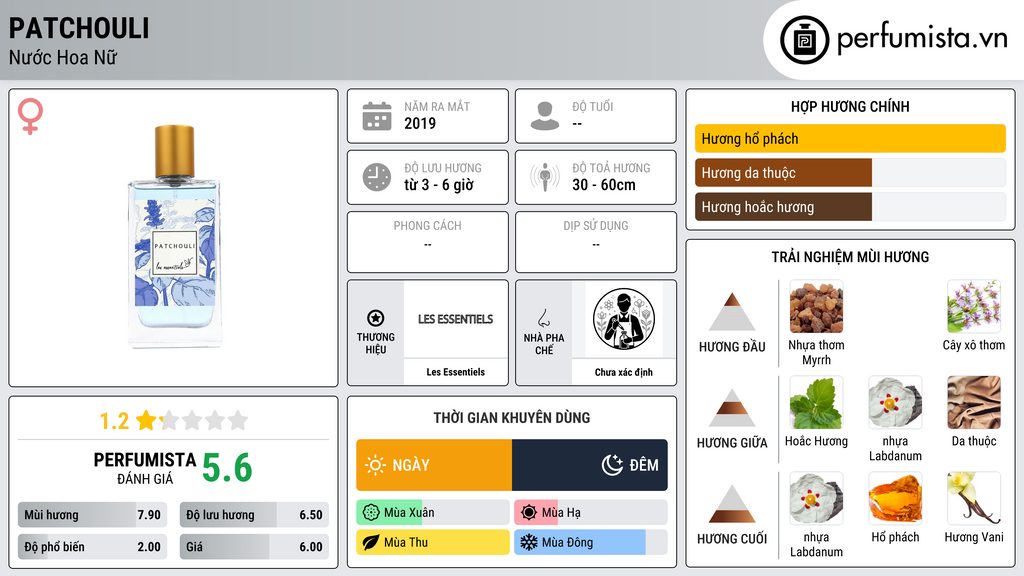Viewport: 1024px width, 576px height.
Task: Click the star badge icon above Thương hiệu
Action: pos(376,318)
